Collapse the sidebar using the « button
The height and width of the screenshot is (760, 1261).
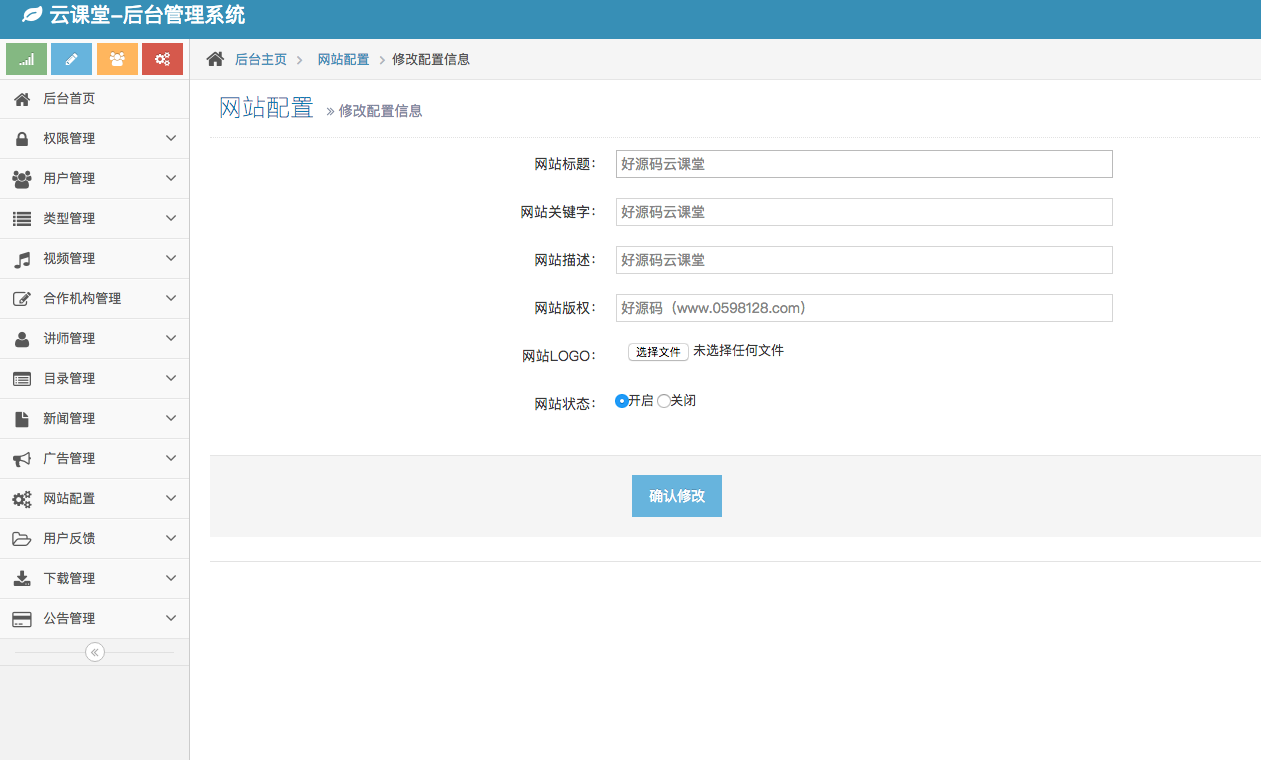[94, 651]
